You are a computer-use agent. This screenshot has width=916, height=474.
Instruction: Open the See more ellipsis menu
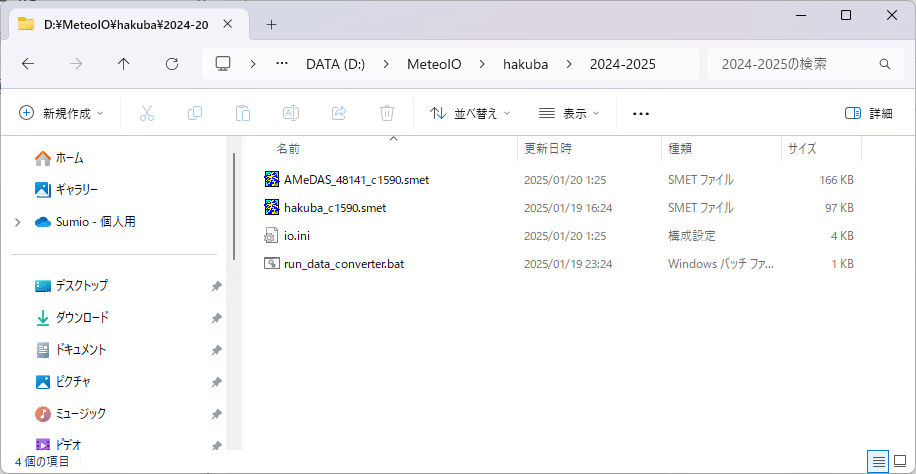click(x=641, y=114)
